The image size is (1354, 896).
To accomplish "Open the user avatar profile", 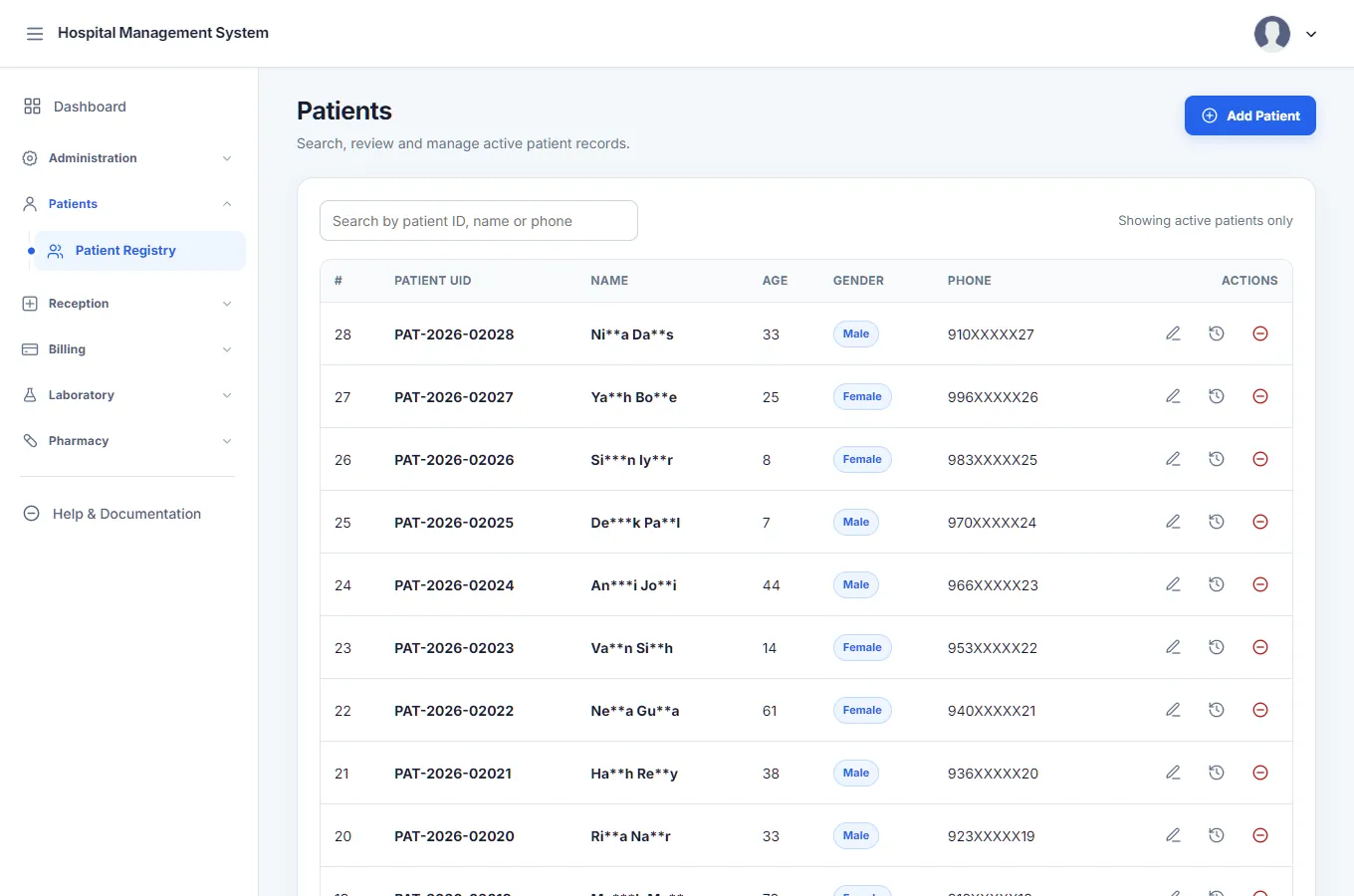I will coord(1272,34).
